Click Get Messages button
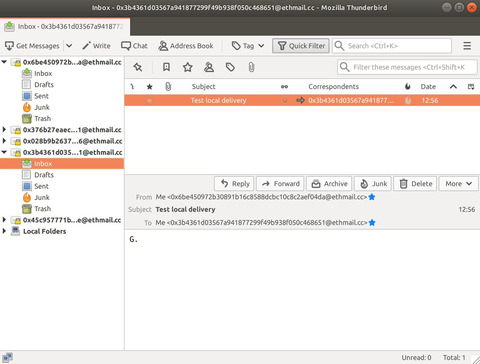 point(32,46)
